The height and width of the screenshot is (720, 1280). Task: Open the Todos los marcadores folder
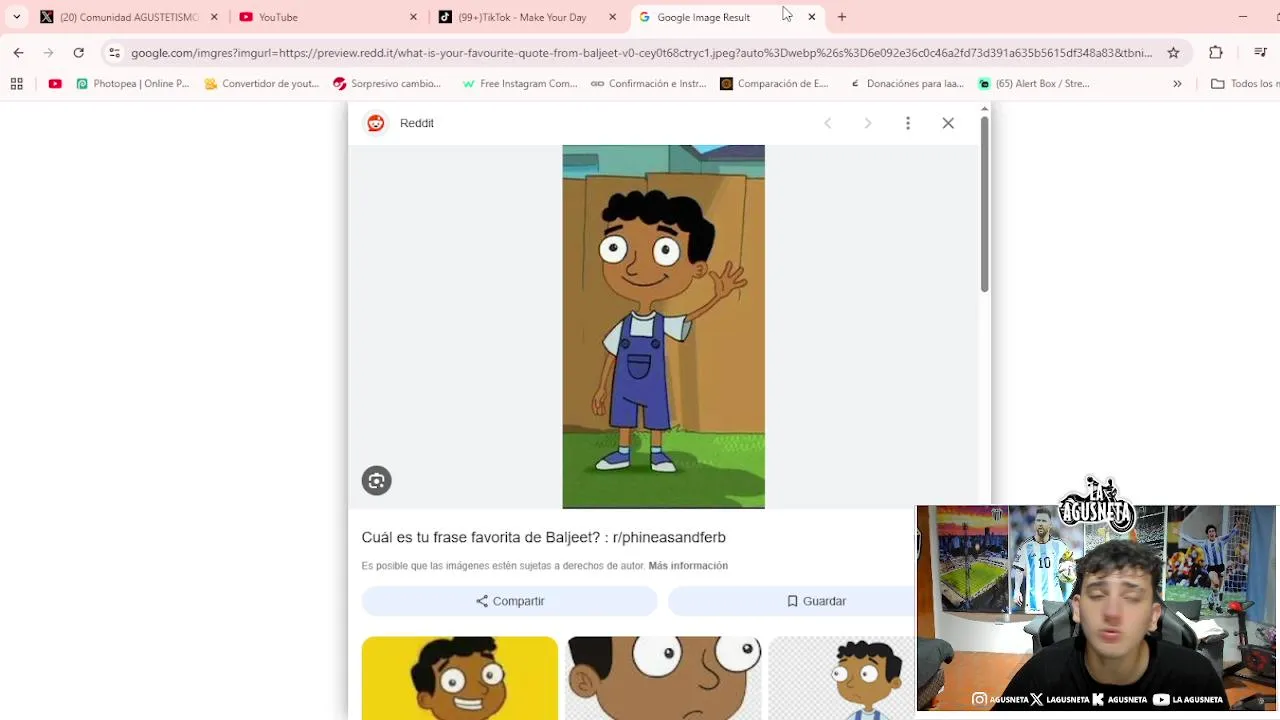[x=1244, y=84]
